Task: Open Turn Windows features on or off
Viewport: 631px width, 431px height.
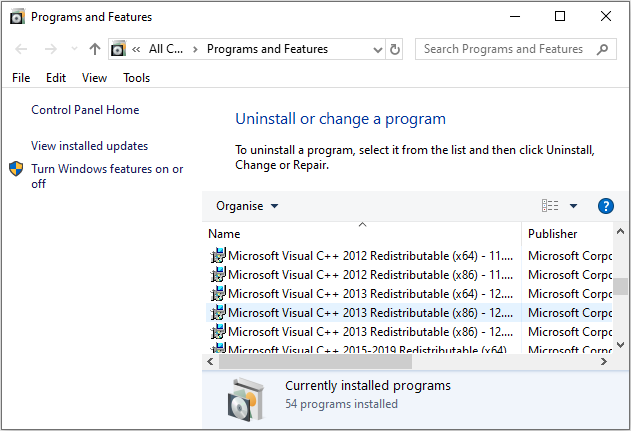Action: pyautogui.click(x=107, y=176)
